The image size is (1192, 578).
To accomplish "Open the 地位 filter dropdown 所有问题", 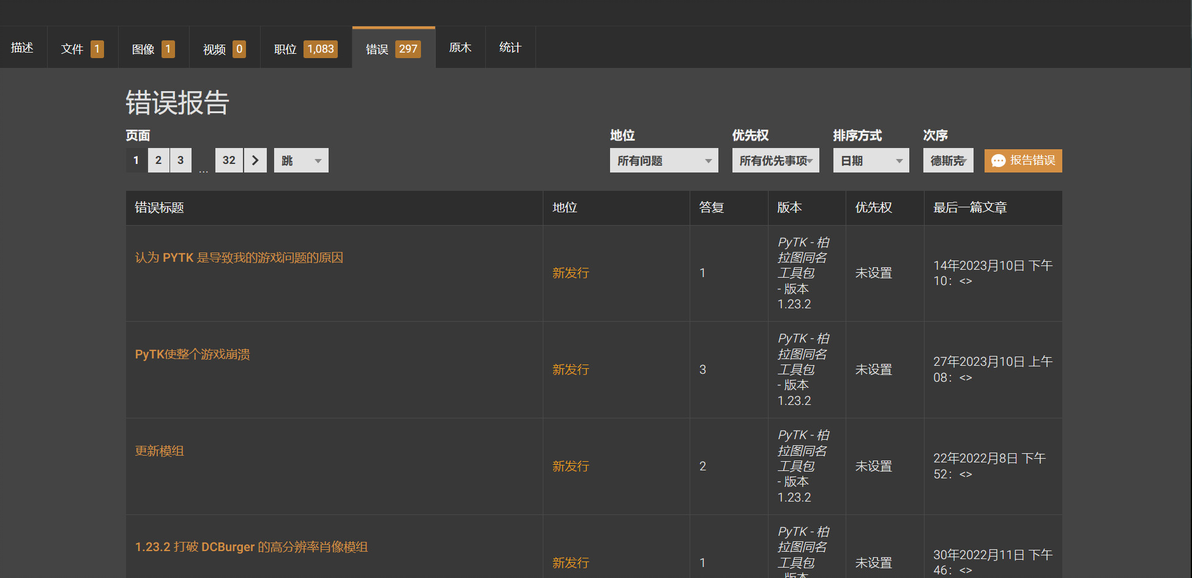I will click(x=664, y=160).
